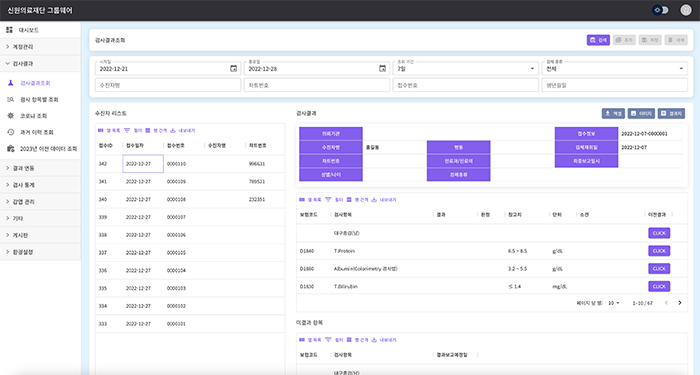Download results with 엑셀 button
Screen dimensions: 700x375
(613, 113)
